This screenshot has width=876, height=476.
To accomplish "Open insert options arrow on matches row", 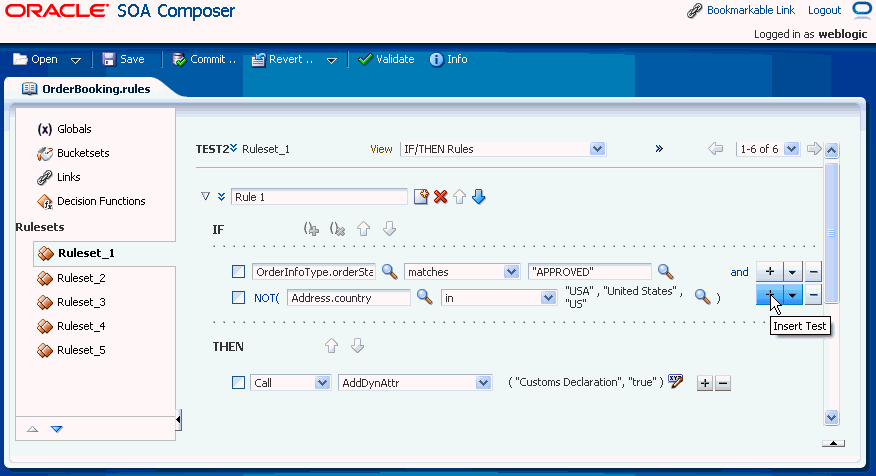I will (x=793, y=272).
